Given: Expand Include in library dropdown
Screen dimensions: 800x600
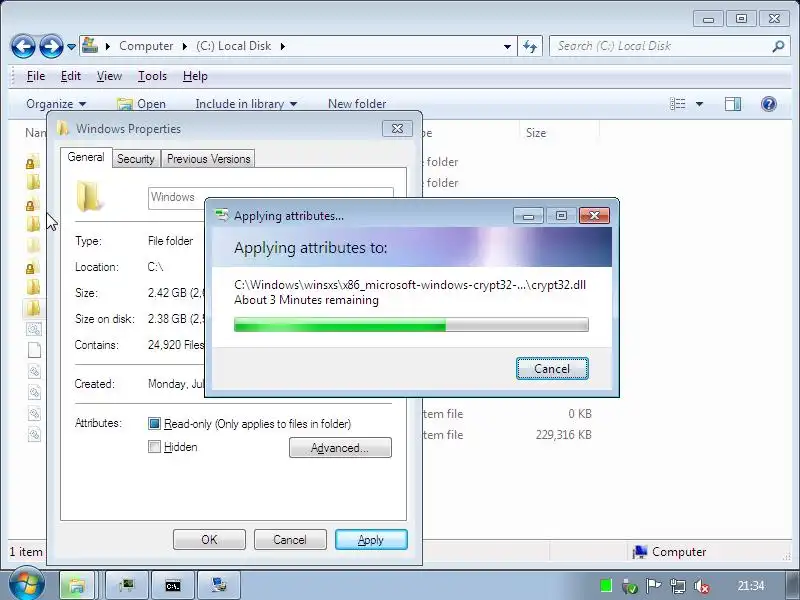Looking at the screenshot, I should click(246, 104).
